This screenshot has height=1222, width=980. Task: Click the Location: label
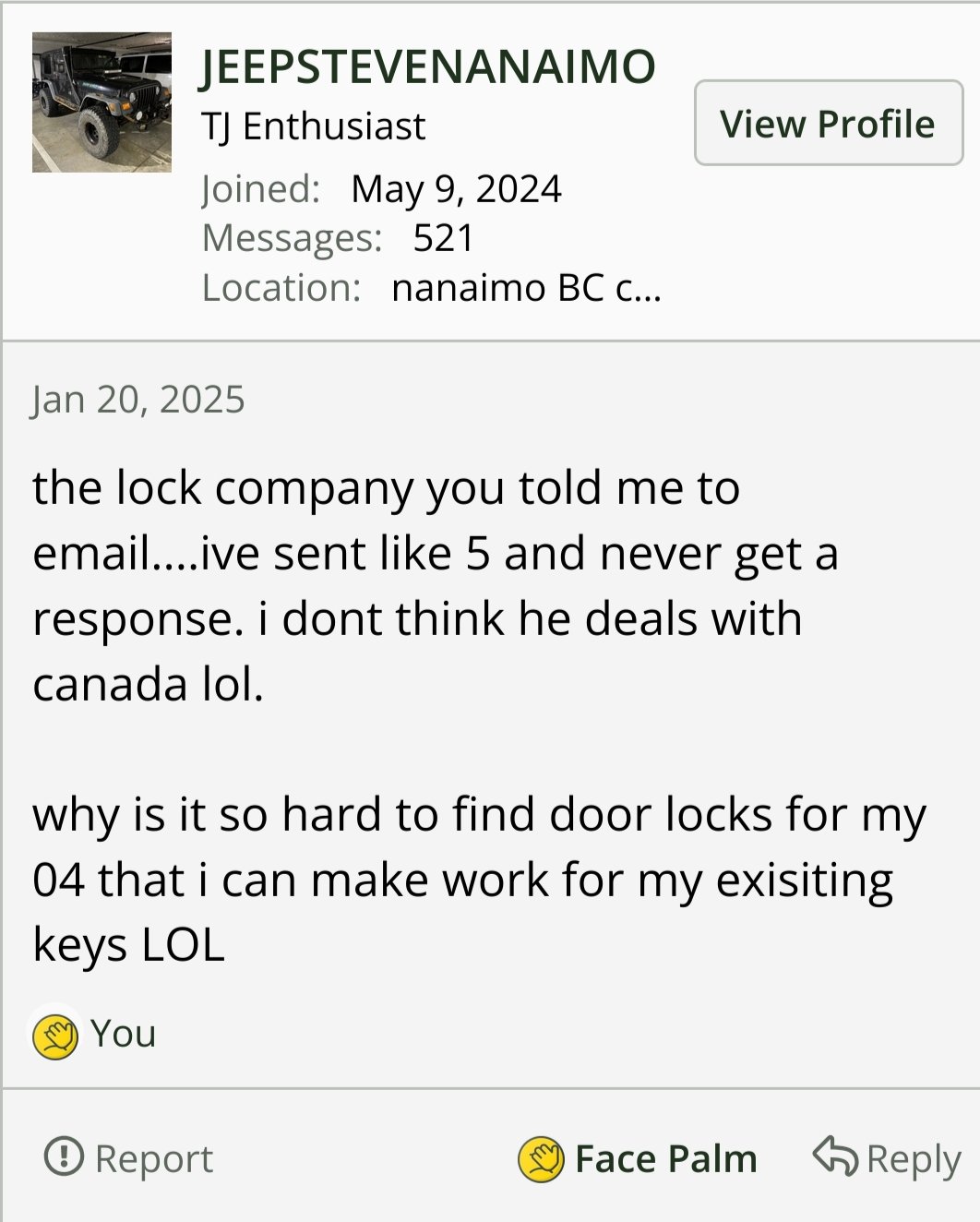281,288
